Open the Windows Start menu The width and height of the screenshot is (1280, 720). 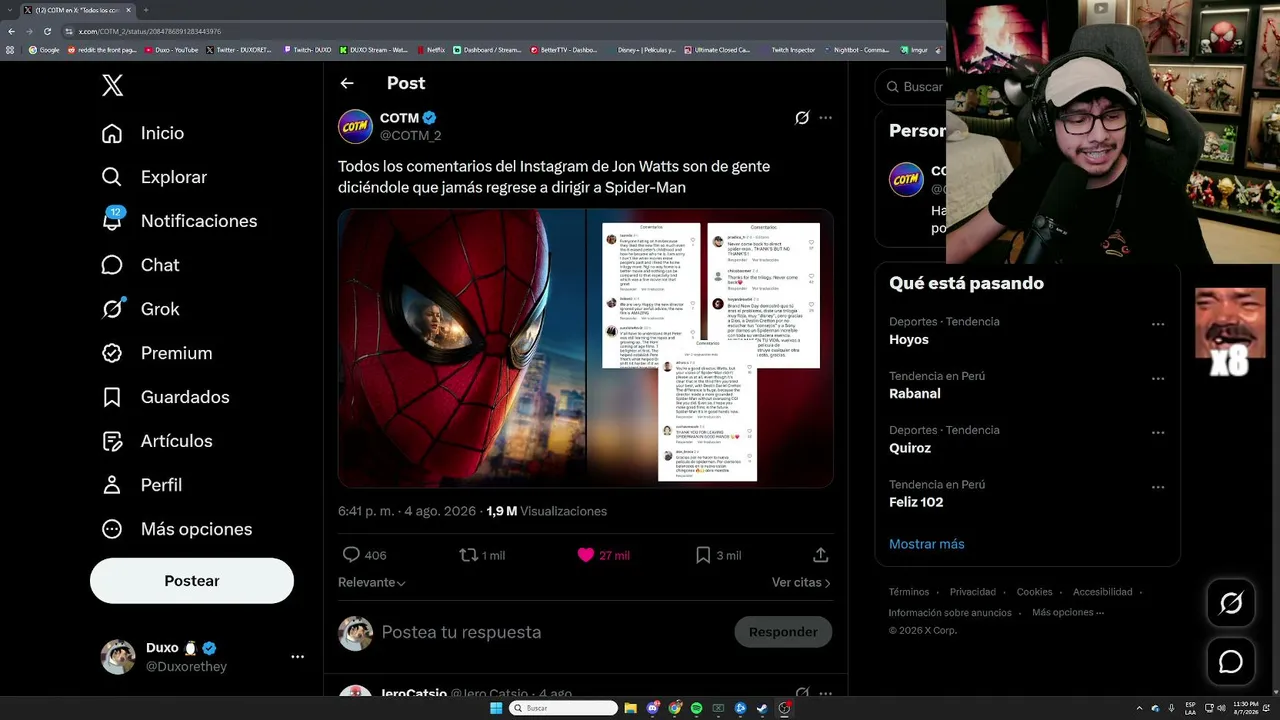[496, 708]
